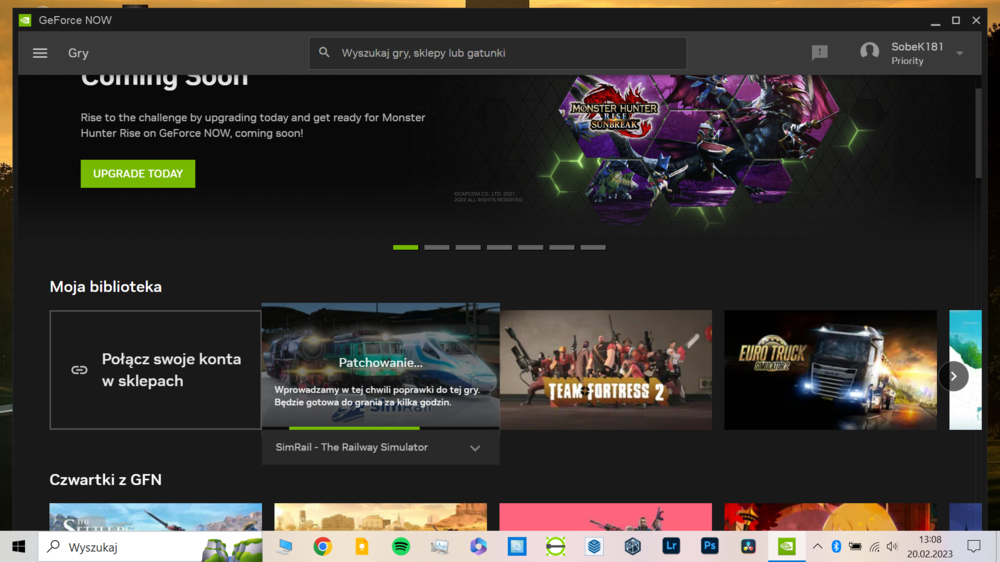This screenshot has height=562, width=1000.
Task: Open Photoshop from the taskbar
Action: [x=709, y=547]
